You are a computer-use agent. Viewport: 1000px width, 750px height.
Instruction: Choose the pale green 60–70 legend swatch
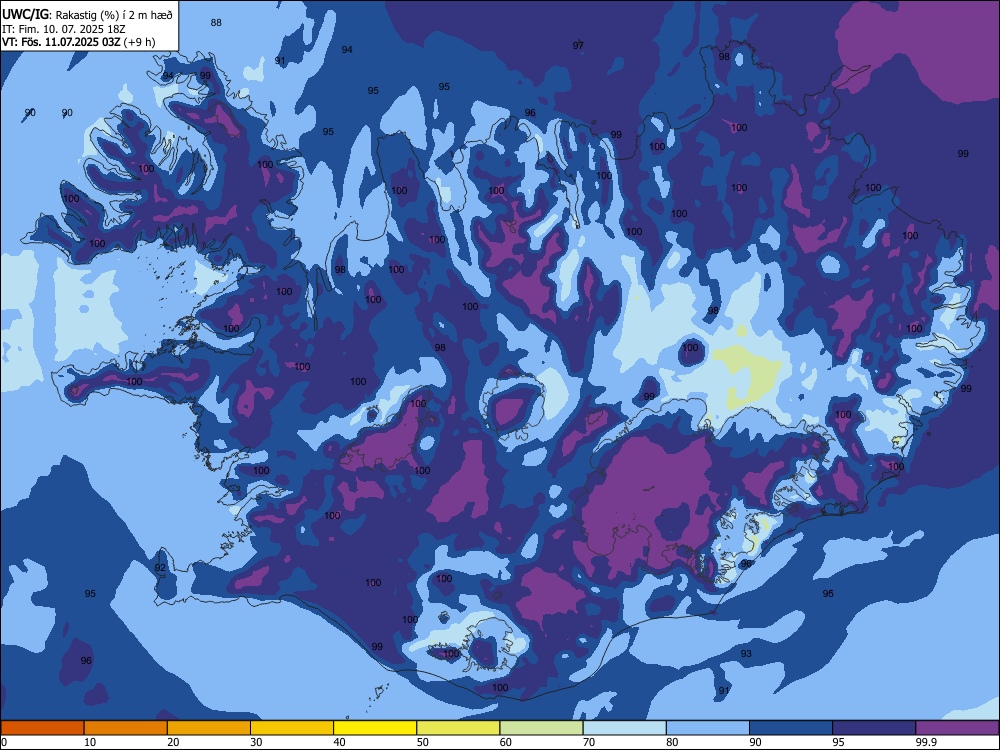[541, 728]
